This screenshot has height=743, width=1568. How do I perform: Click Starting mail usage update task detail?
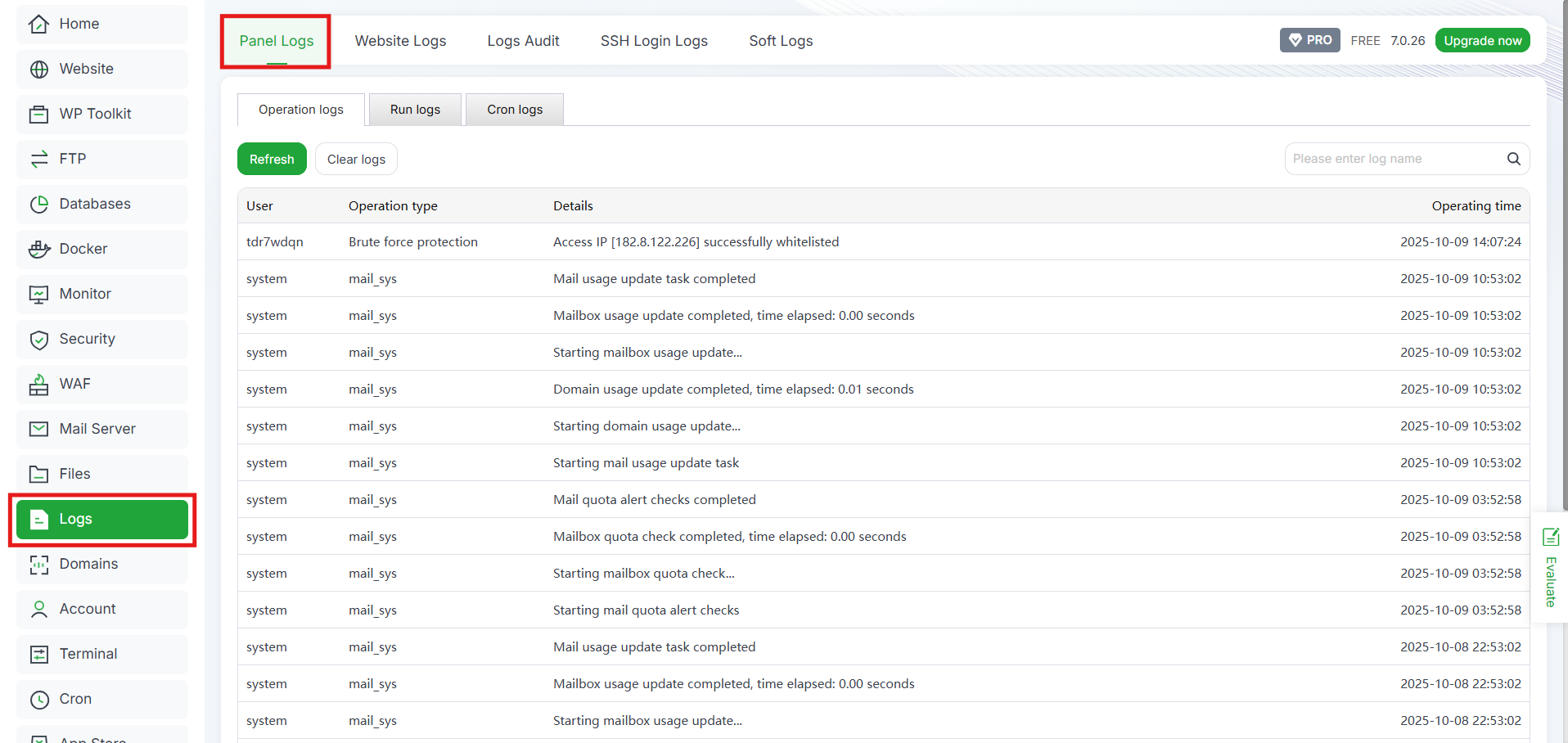coord(646,463)
